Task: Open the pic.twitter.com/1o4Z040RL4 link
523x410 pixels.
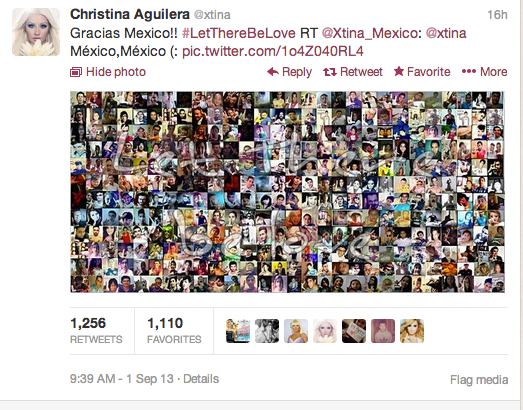Action: (273, 51)
